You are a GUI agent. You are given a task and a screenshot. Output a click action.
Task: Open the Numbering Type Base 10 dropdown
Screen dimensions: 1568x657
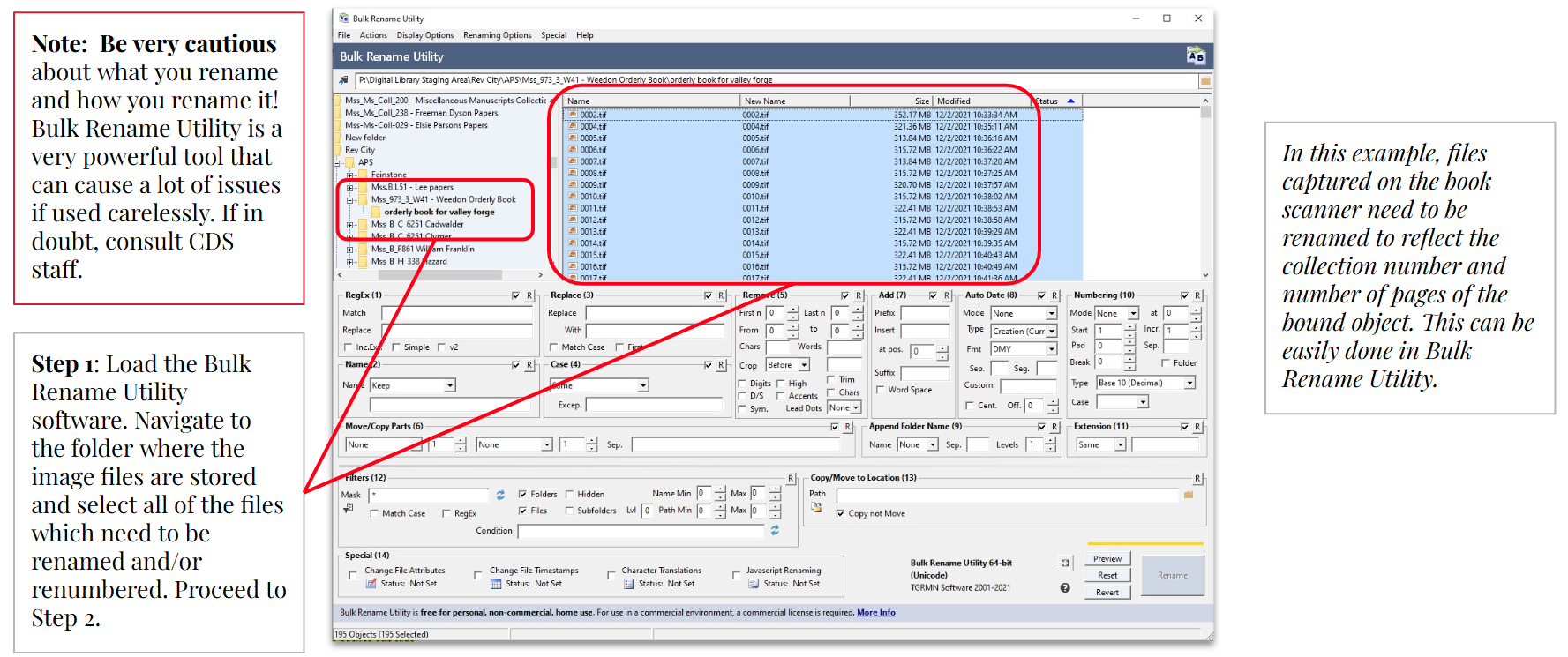(1189, 383)
